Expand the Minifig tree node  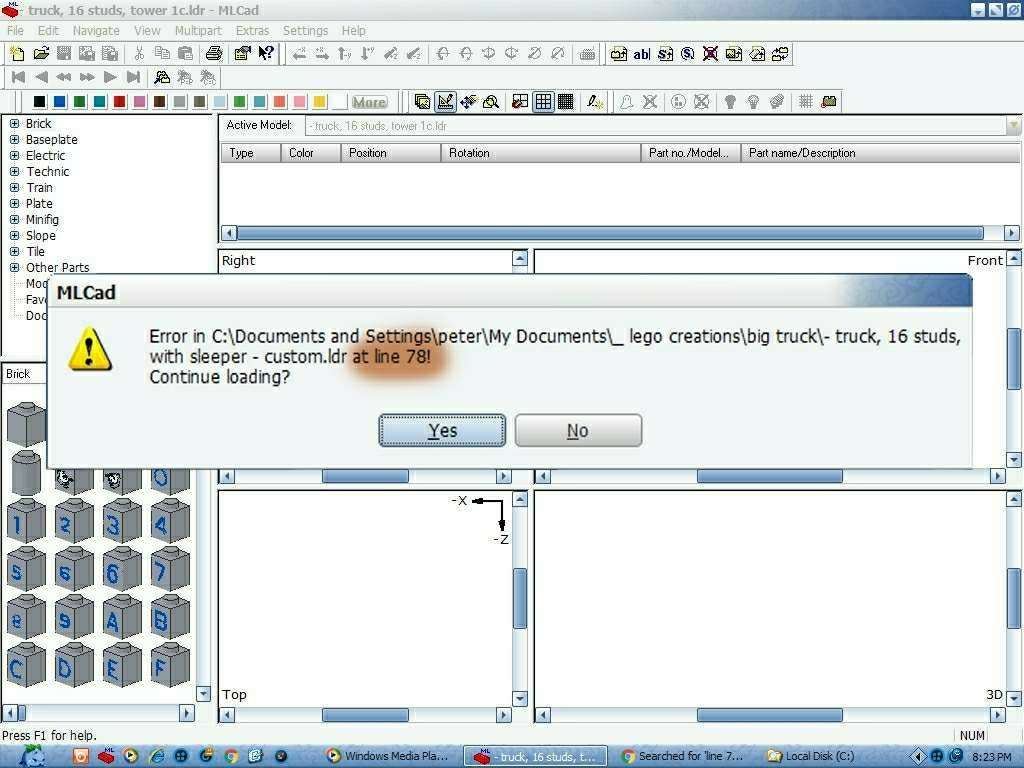(15, 220)
